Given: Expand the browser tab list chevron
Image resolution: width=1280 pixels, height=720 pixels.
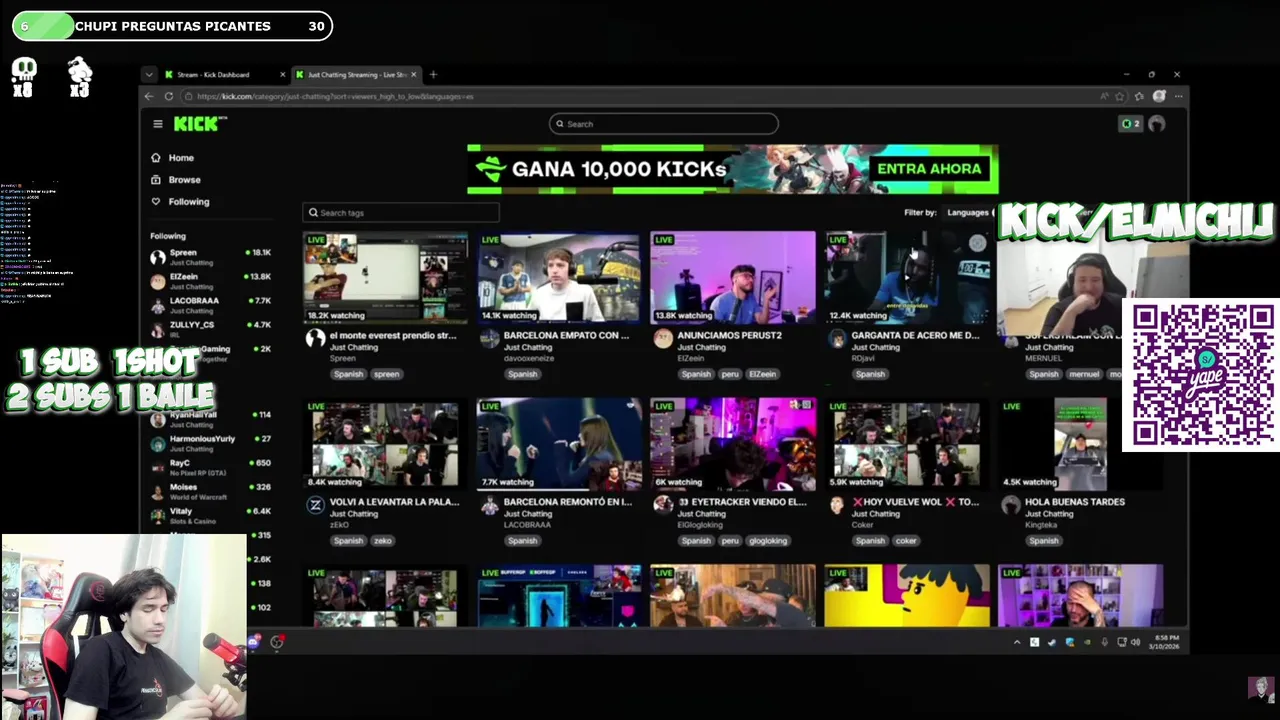Looking at the screenshot, I should click(149, 74).
